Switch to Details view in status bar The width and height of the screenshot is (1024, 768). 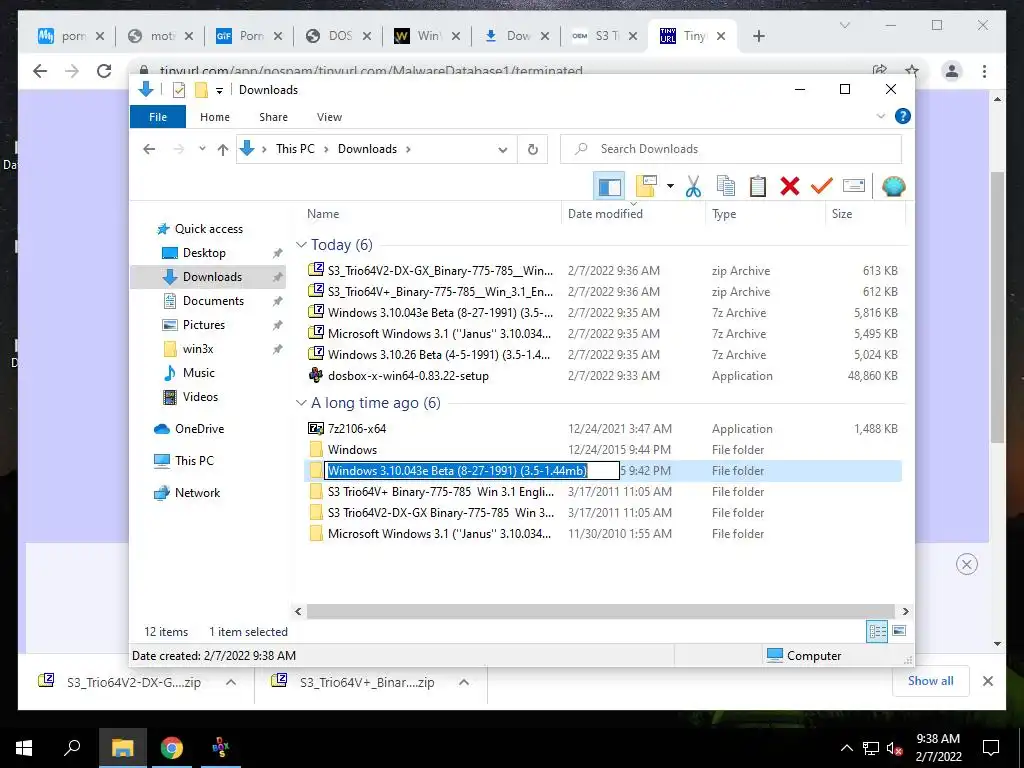(877, 631)
